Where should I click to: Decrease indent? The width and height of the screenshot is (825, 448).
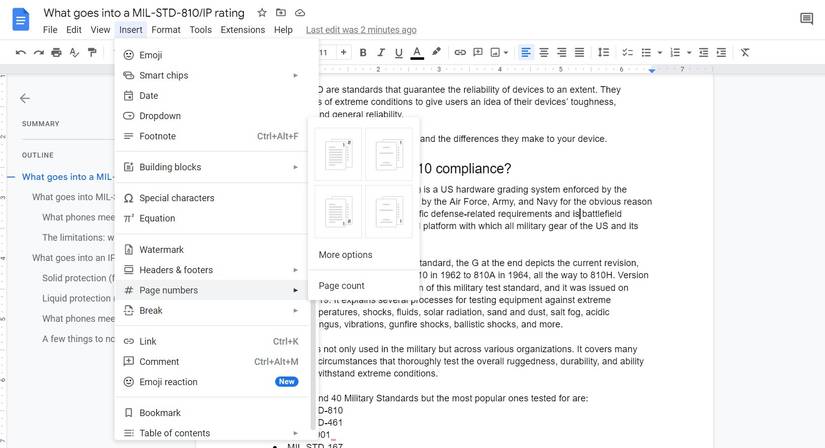pyautogui.click(x=703, y=53)
